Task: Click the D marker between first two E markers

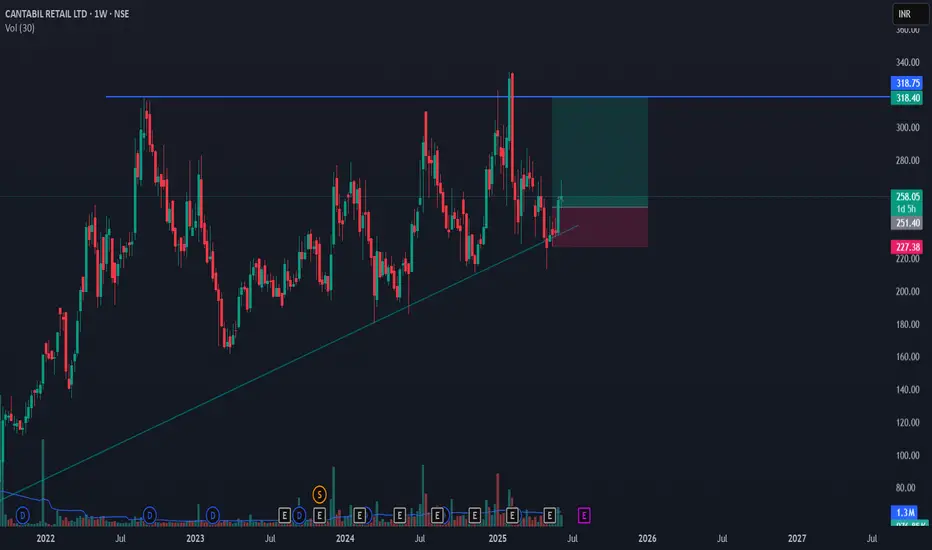Action: click(300, 516)
